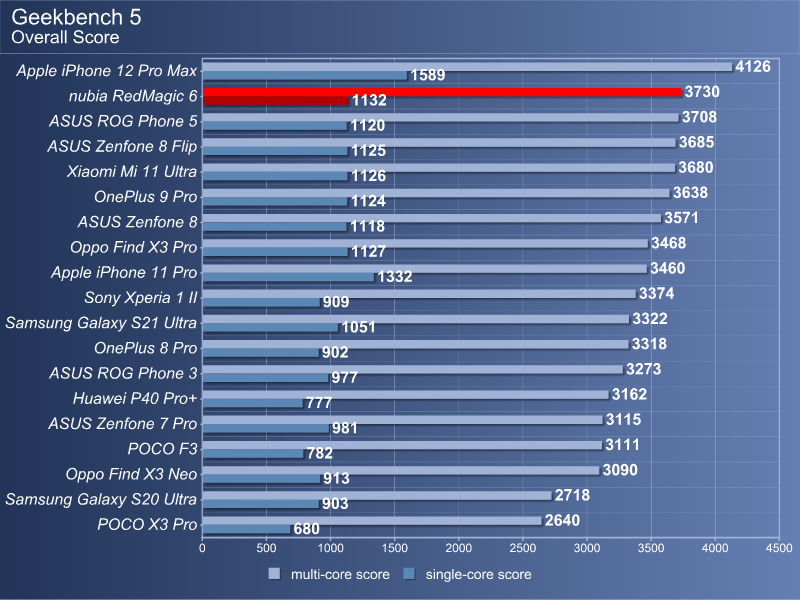Click the 1589 single-core score value

(x=428, y=75)
